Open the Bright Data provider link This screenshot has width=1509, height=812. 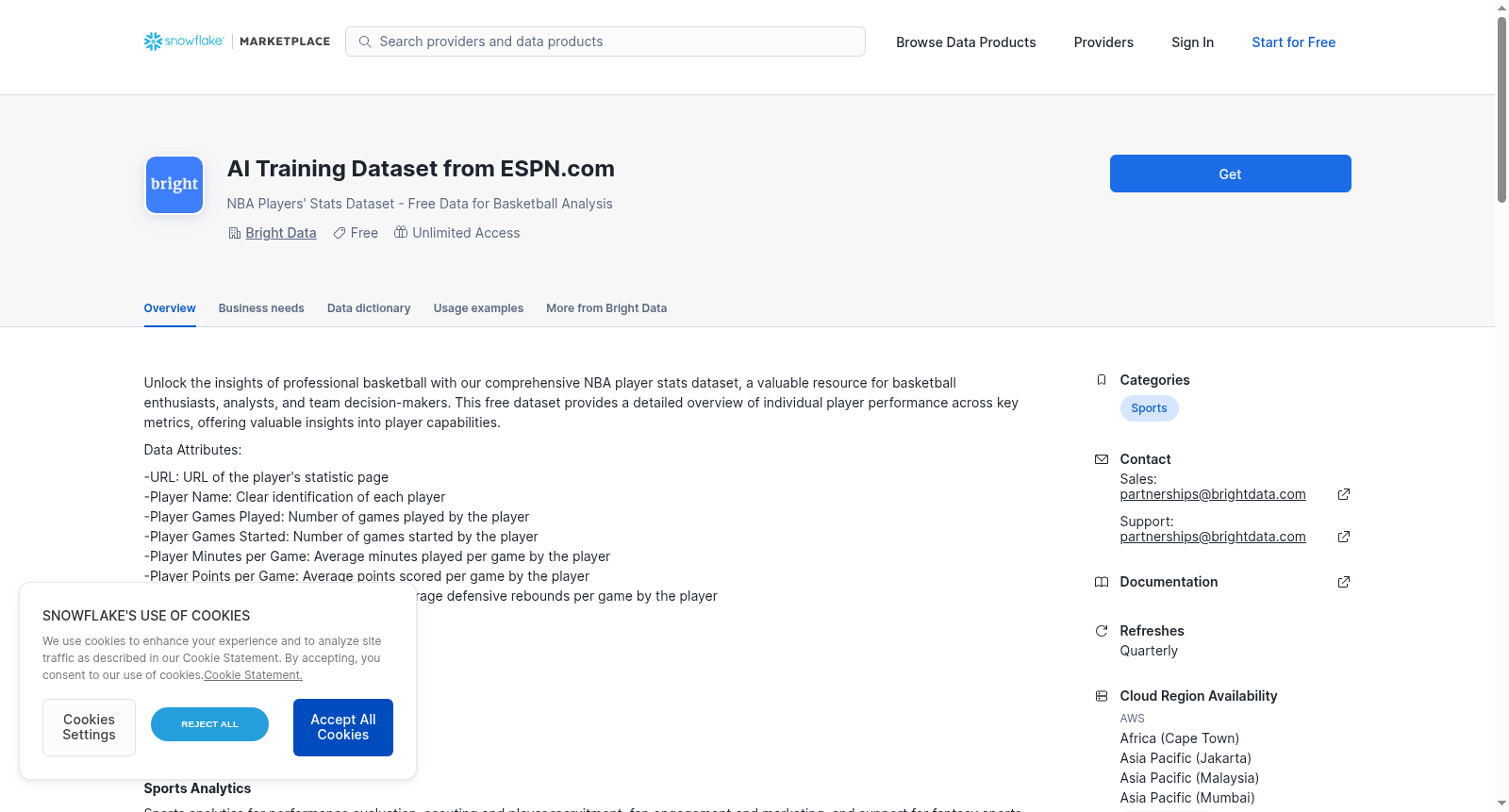coord(281,233)
